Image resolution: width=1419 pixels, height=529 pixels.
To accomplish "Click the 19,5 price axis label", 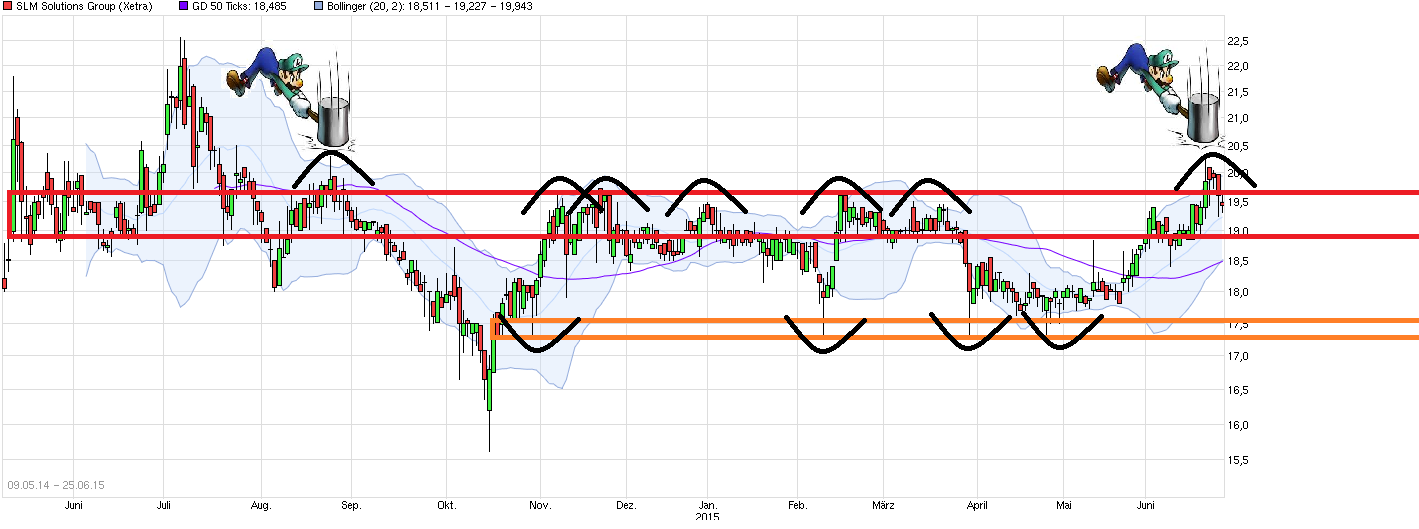I will pyautogui.click(x=1237, y=202).
